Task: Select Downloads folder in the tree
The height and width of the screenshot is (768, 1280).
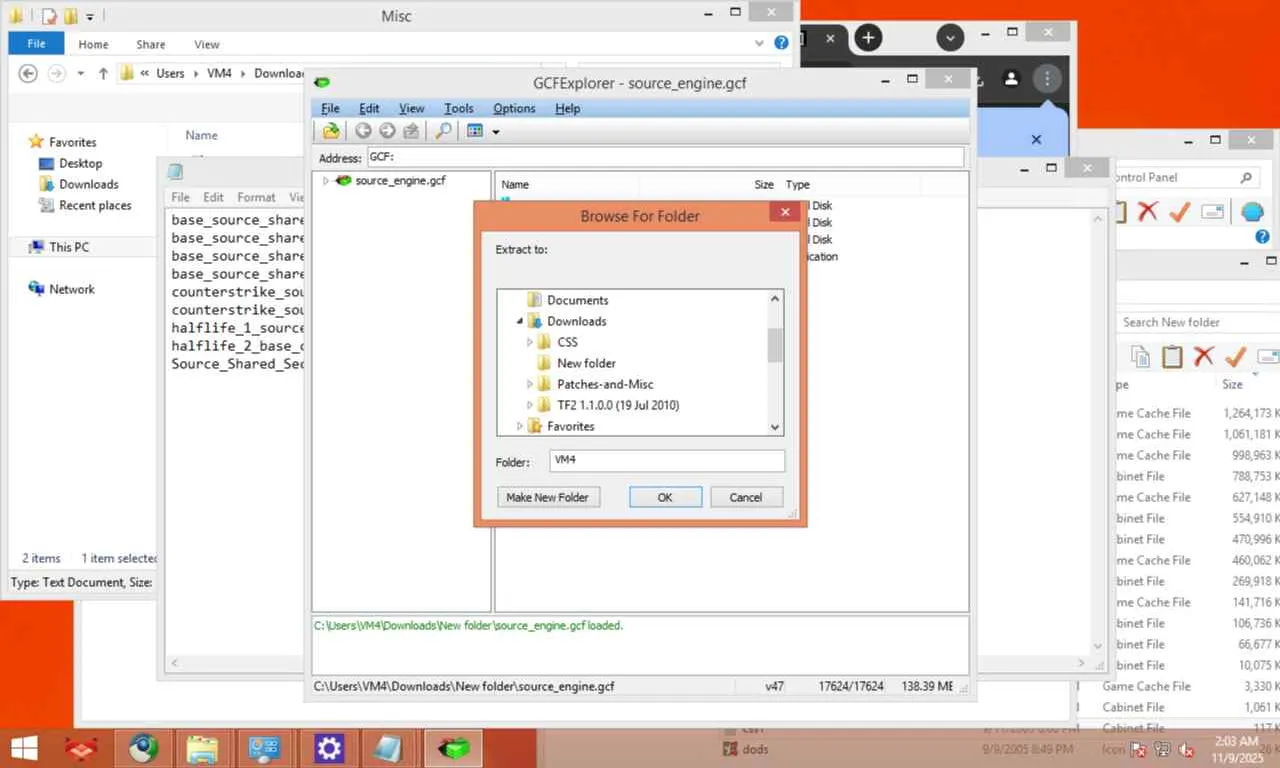Action: 576,321
